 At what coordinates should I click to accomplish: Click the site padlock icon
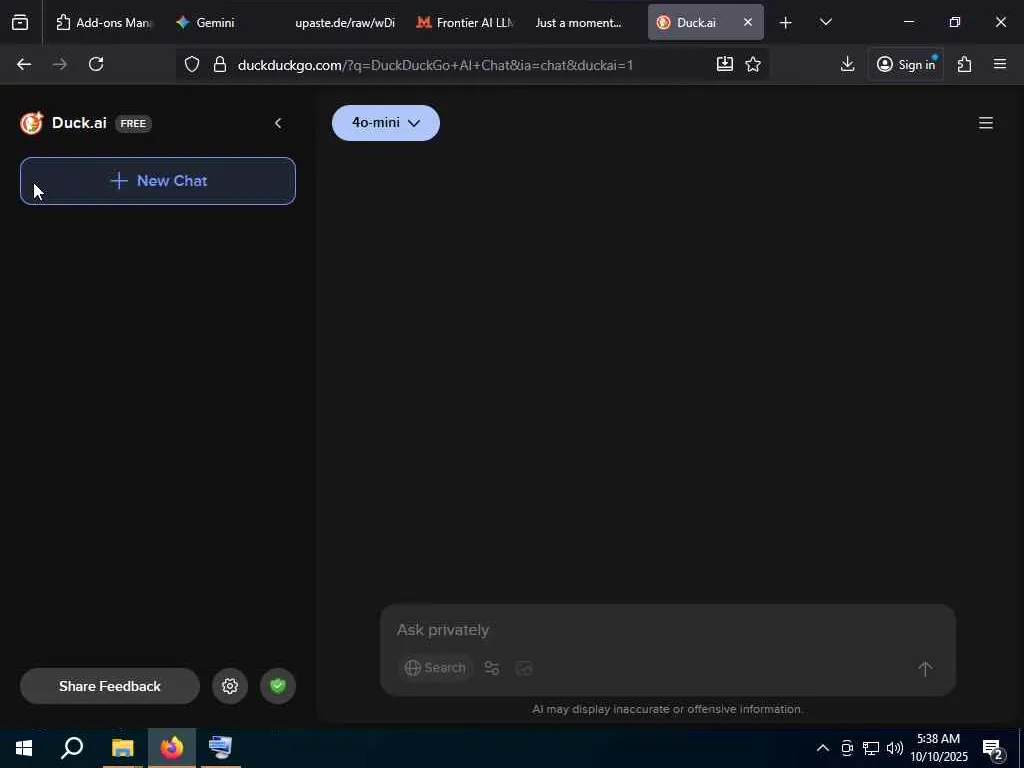click(x=219, y=64)
